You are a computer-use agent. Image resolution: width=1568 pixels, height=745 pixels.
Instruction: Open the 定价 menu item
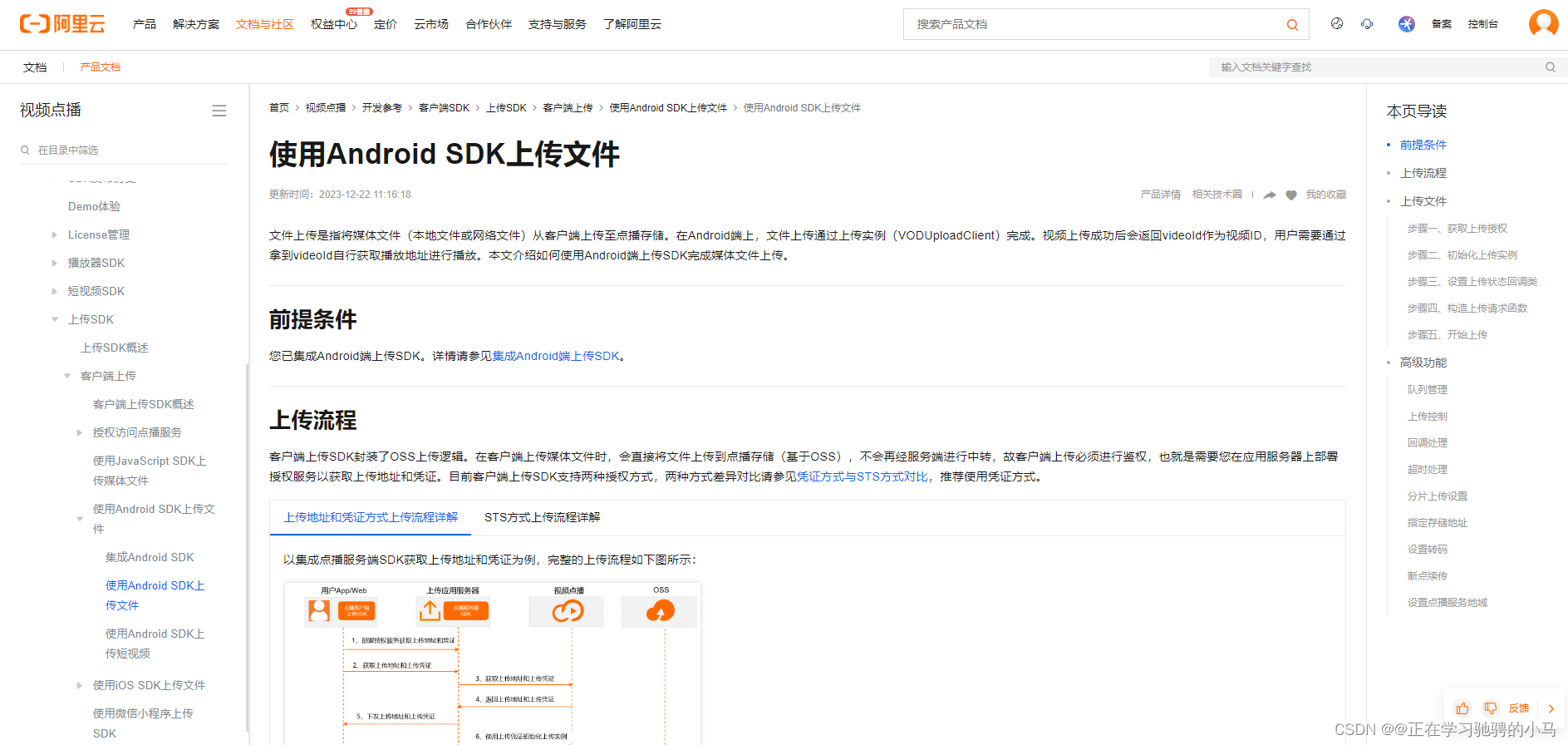coord(386,24)
